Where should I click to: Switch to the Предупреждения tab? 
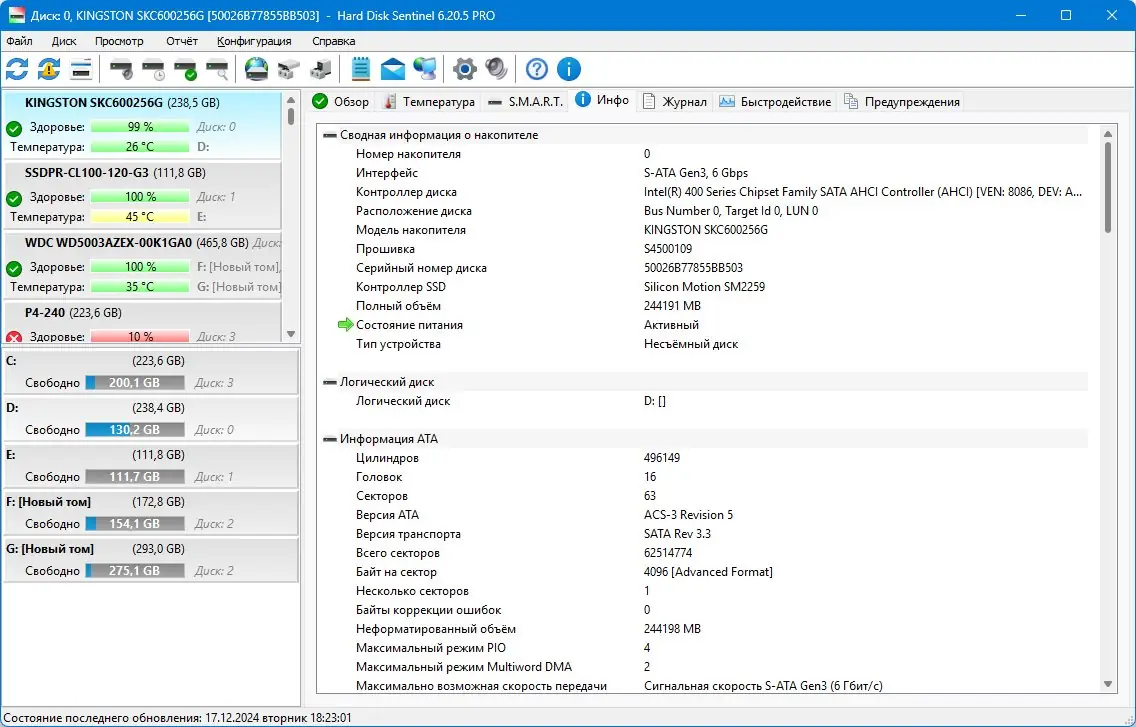click(x=902, y=101)
